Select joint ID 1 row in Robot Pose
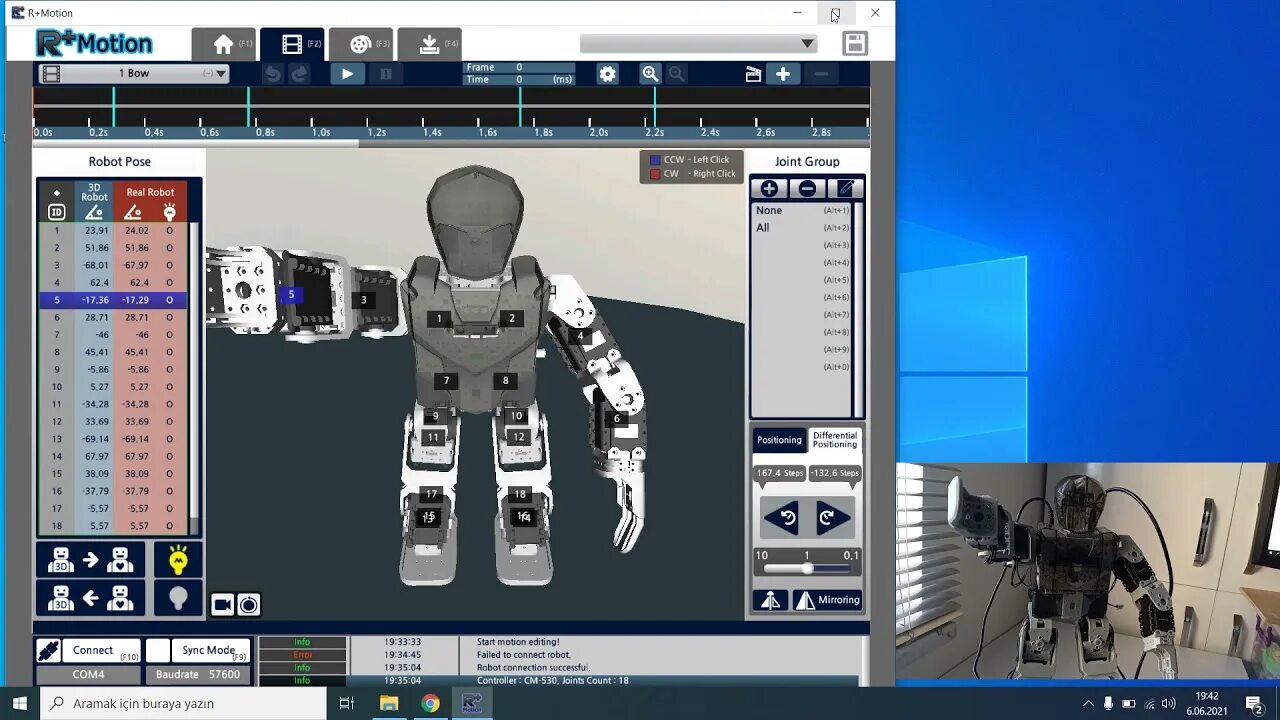 pos(113,230)
